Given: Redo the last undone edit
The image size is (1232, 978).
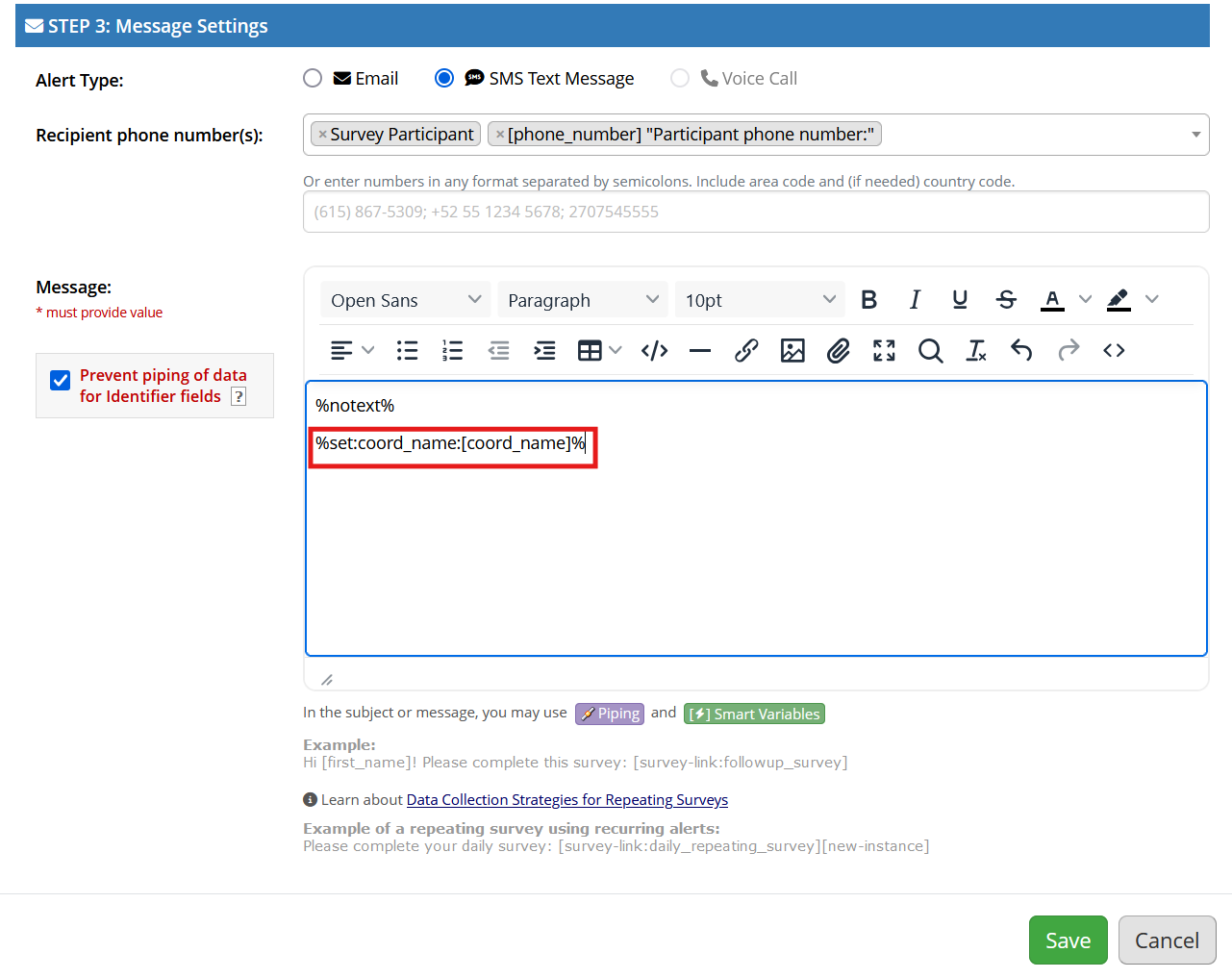Looking at the screenshot, I should pyautogui.click(x=1069, y=350).
